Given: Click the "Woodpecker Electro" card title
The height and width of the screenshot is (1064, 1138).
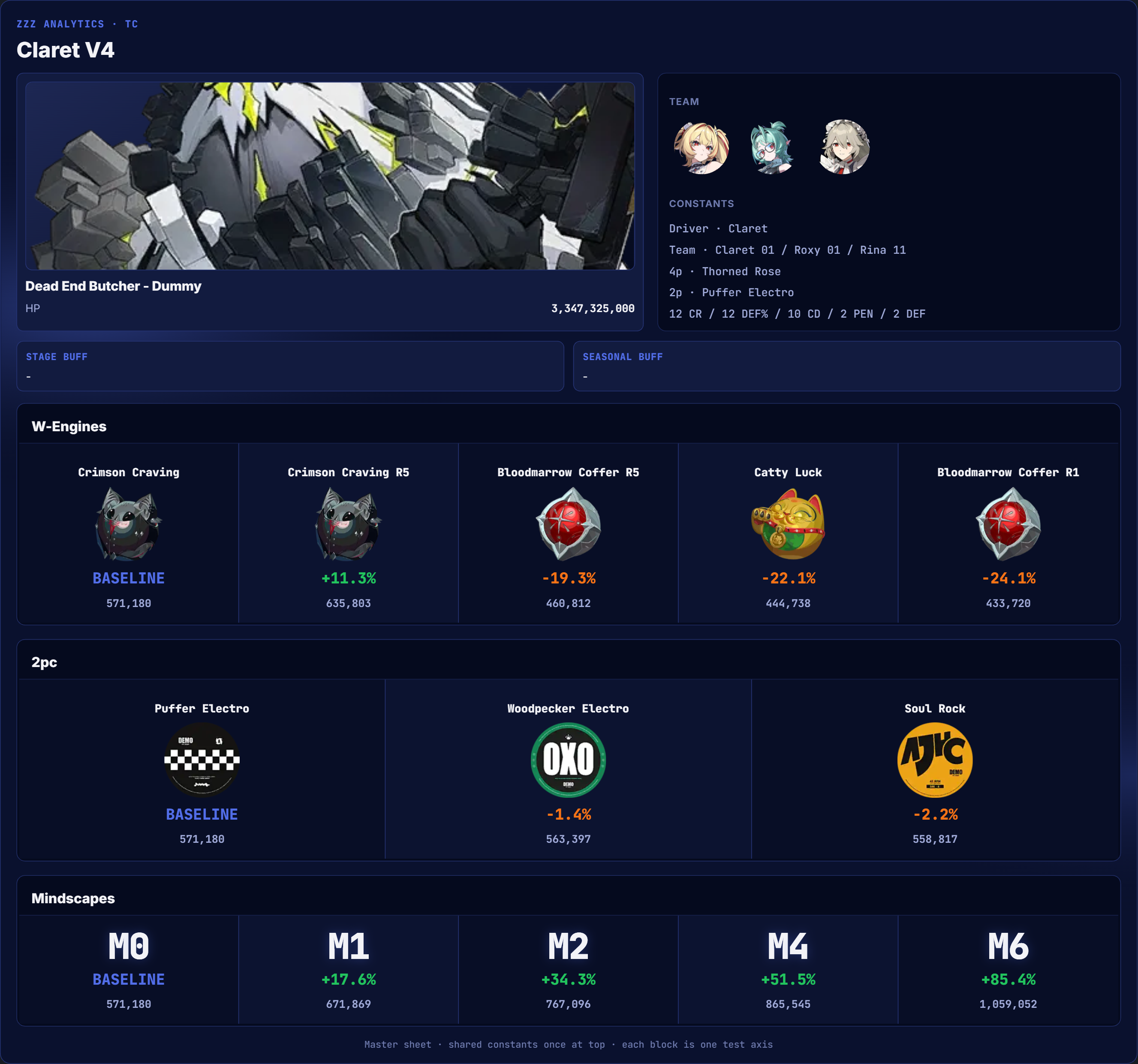Looking at the screenshot, I should pos(569,709).
